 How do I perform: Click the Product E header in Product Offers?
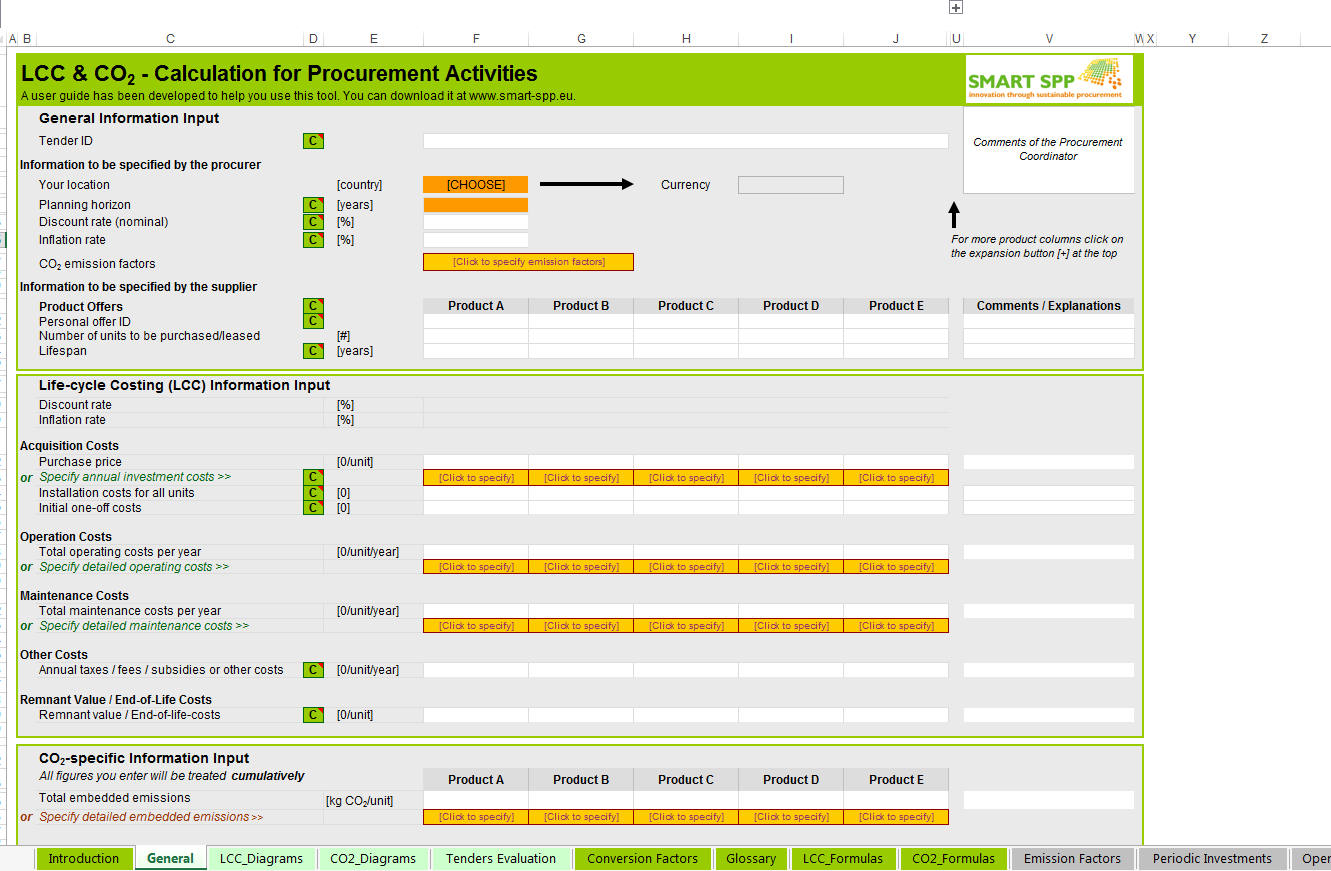tap(896, 306)
